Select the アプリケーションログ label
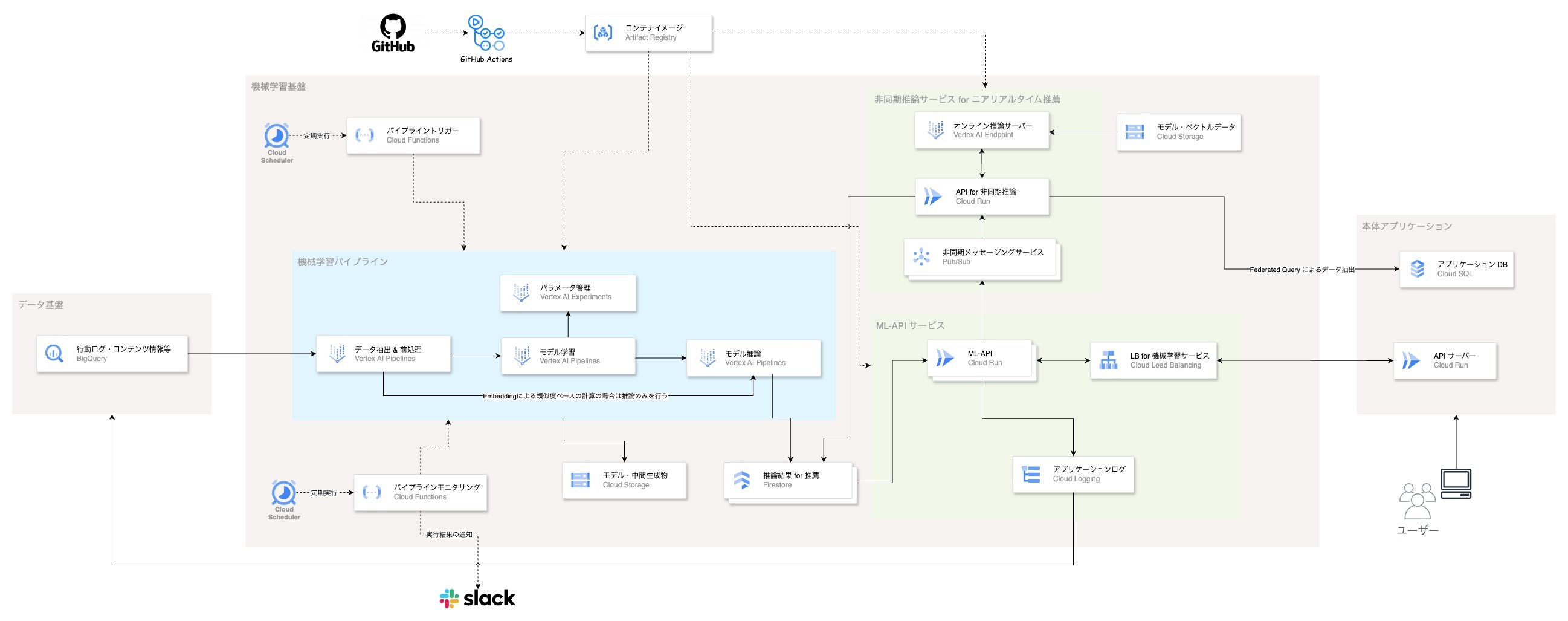 [x=1089, y=469]
